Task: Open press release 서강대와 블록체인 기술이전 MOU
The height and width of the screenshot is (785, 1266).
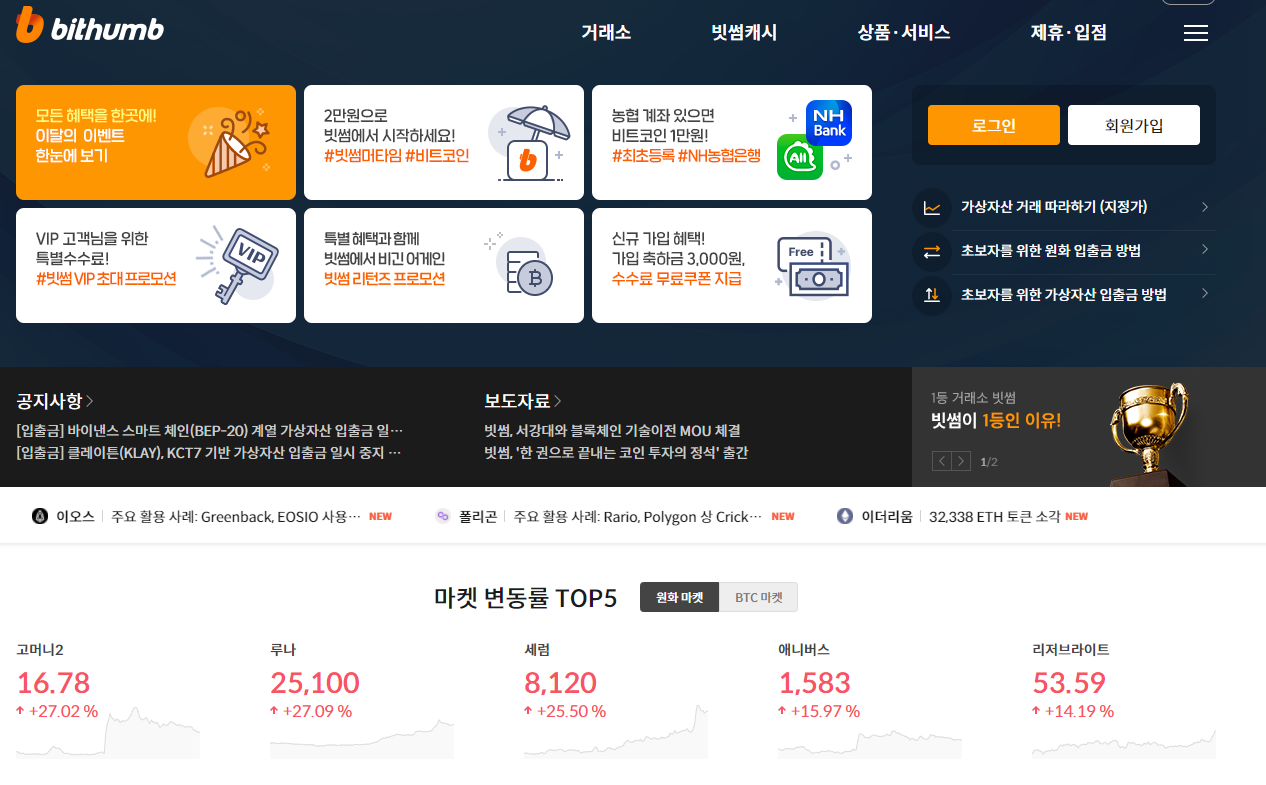Action: pos(612,431)
